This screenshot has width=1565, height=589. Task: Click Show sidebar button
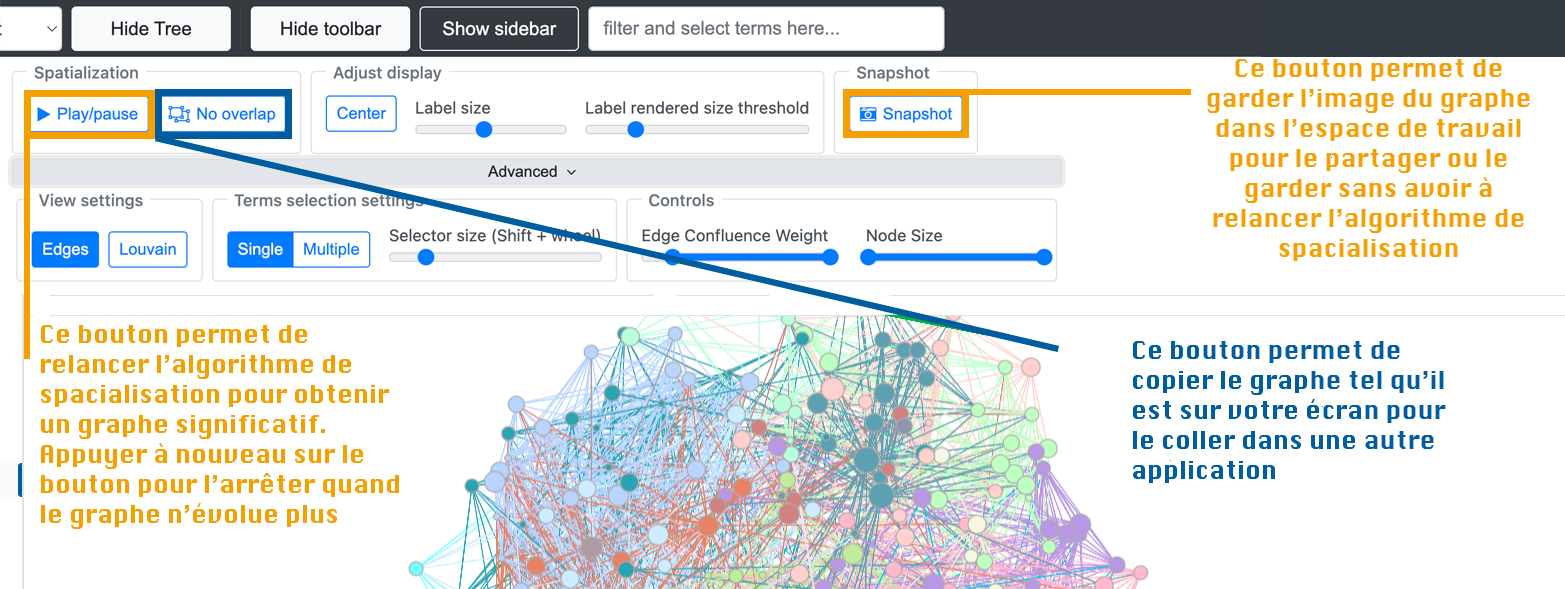499,29
